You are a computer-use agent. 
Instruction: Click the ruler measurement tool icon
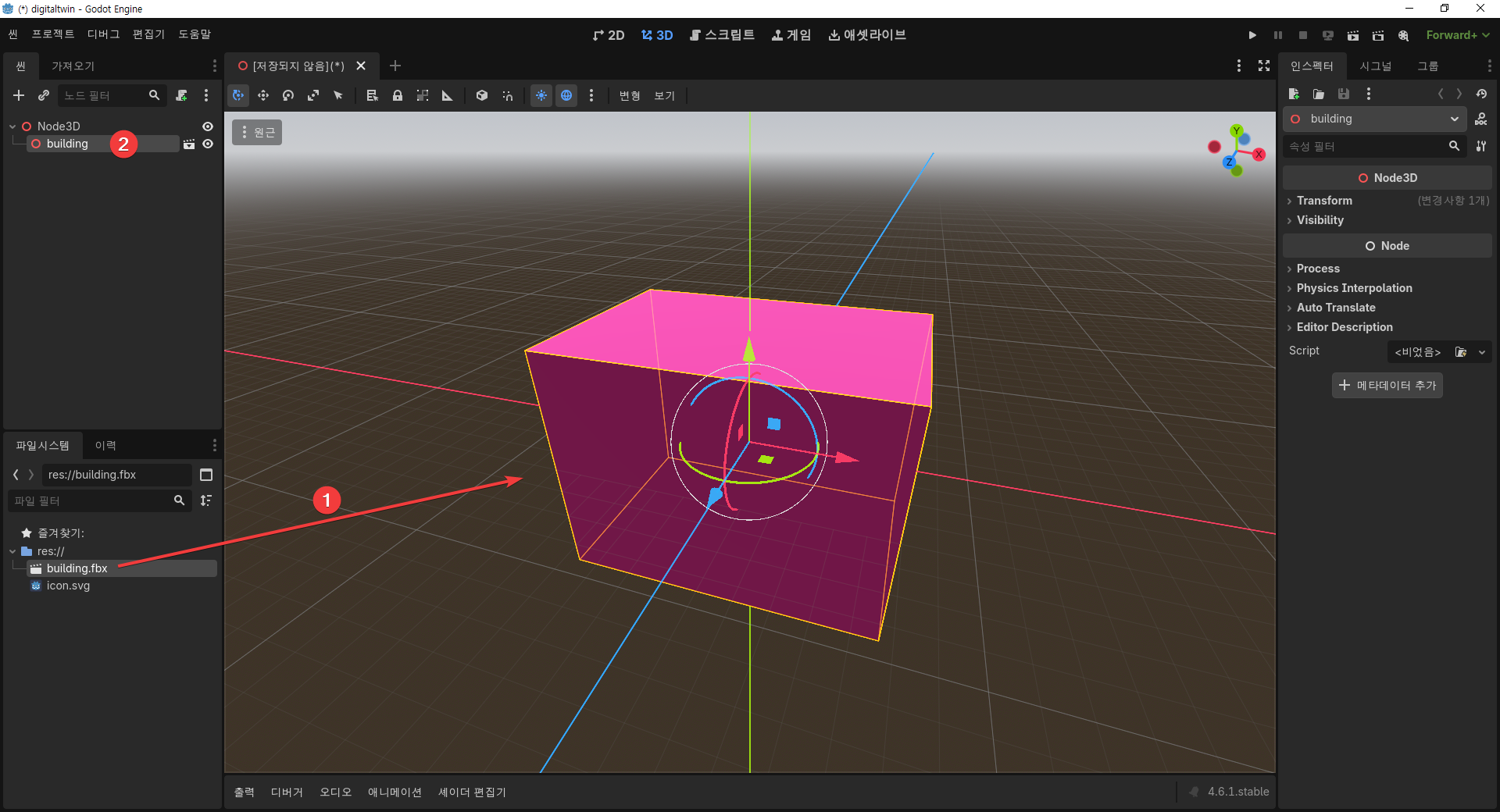pos(448,95)
